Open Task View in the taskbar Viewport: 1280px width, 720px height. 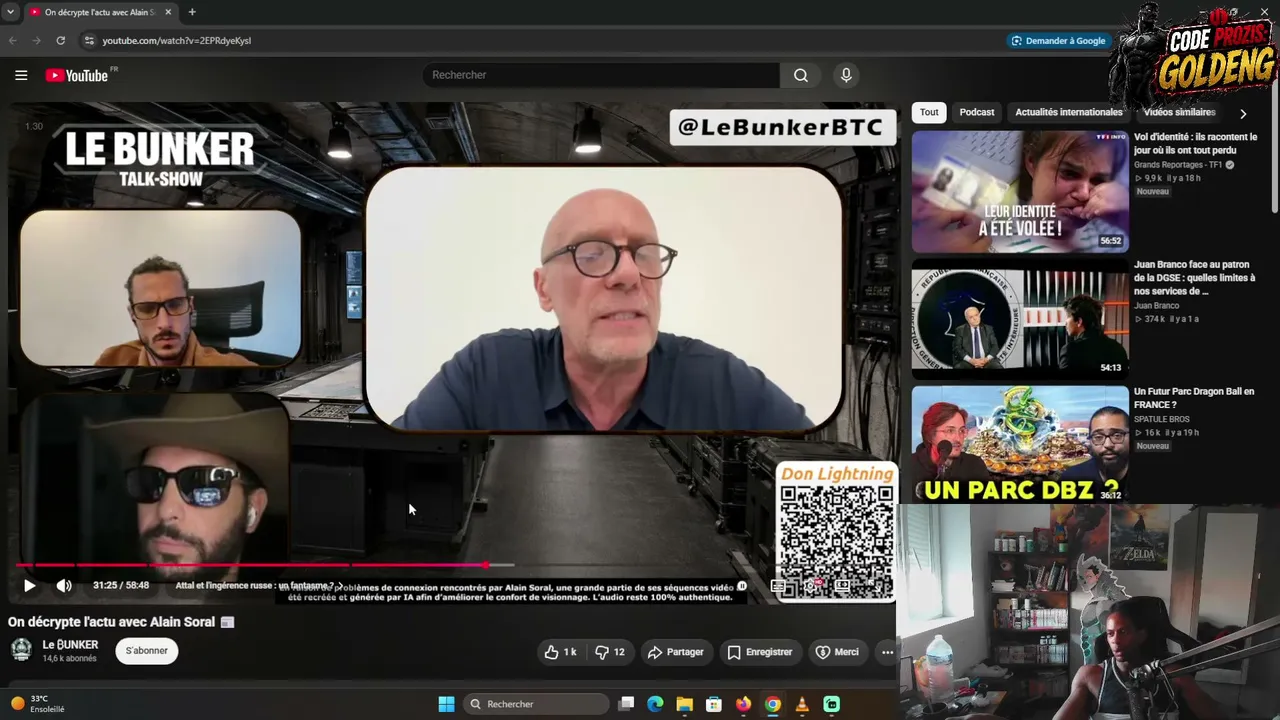tap(626, 704)
